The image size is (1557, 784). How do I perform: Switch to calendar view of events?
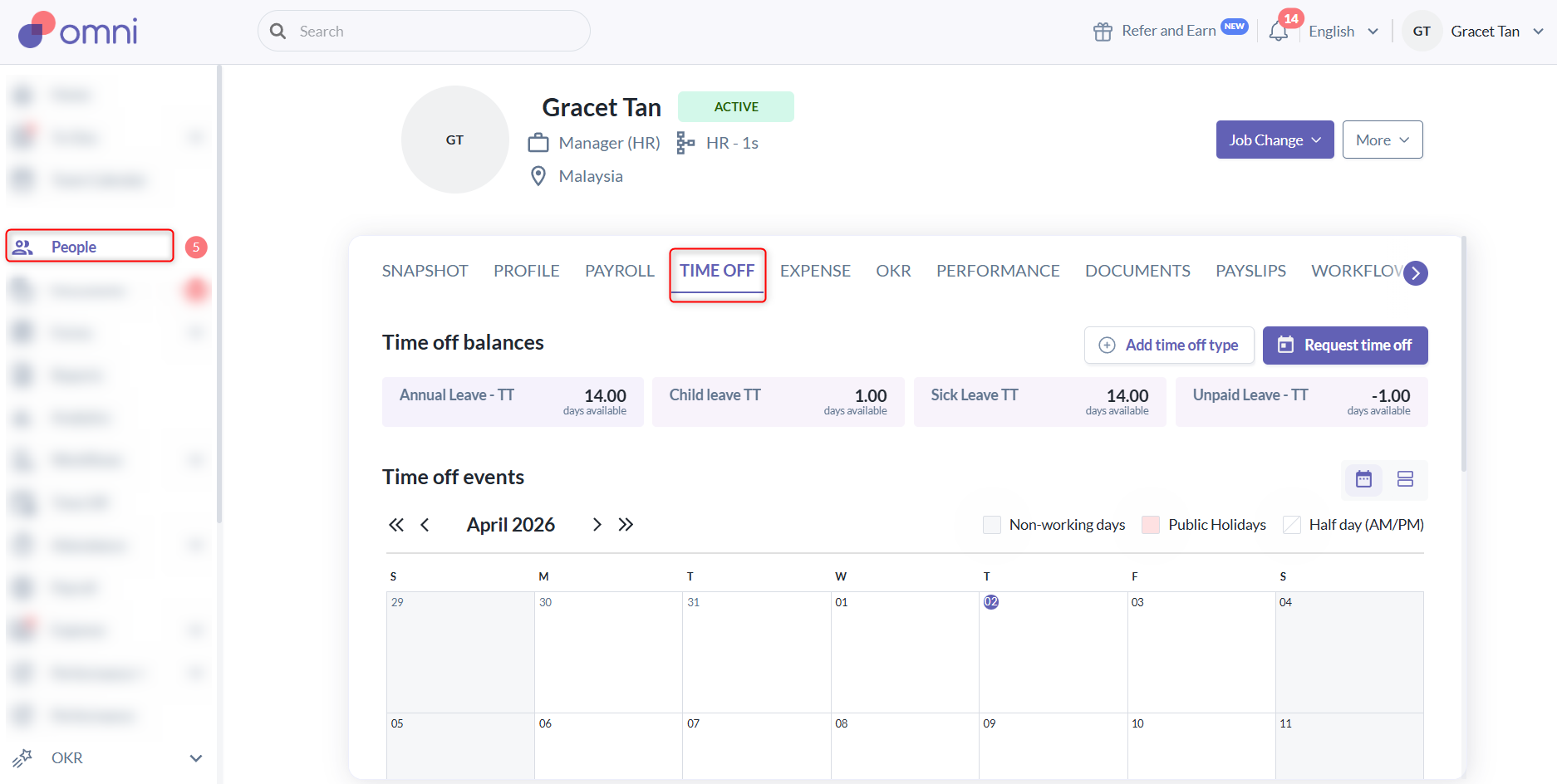click(x=1363, y=479)
